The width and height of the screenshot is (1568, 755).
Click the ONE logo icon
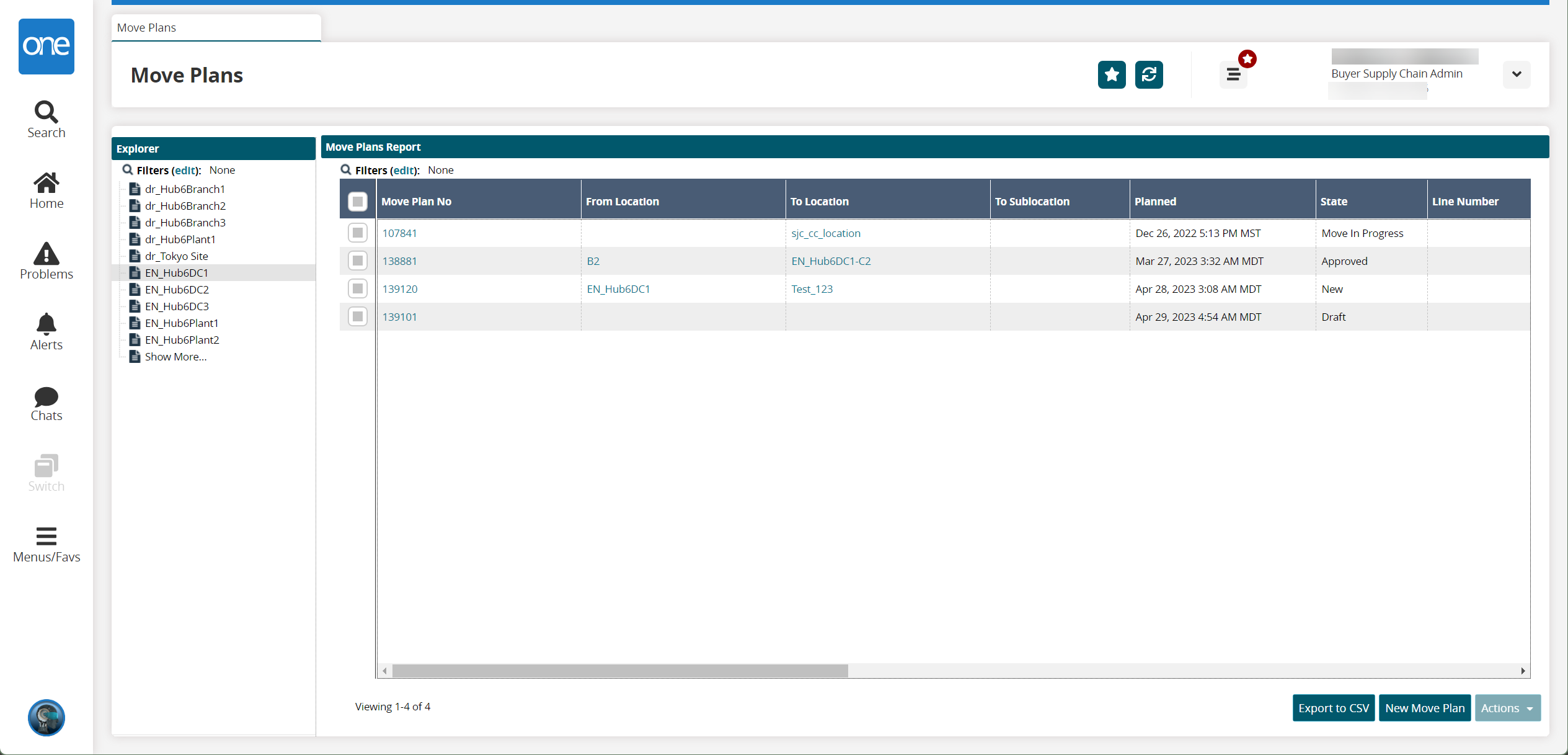click(x=47, y=47)
